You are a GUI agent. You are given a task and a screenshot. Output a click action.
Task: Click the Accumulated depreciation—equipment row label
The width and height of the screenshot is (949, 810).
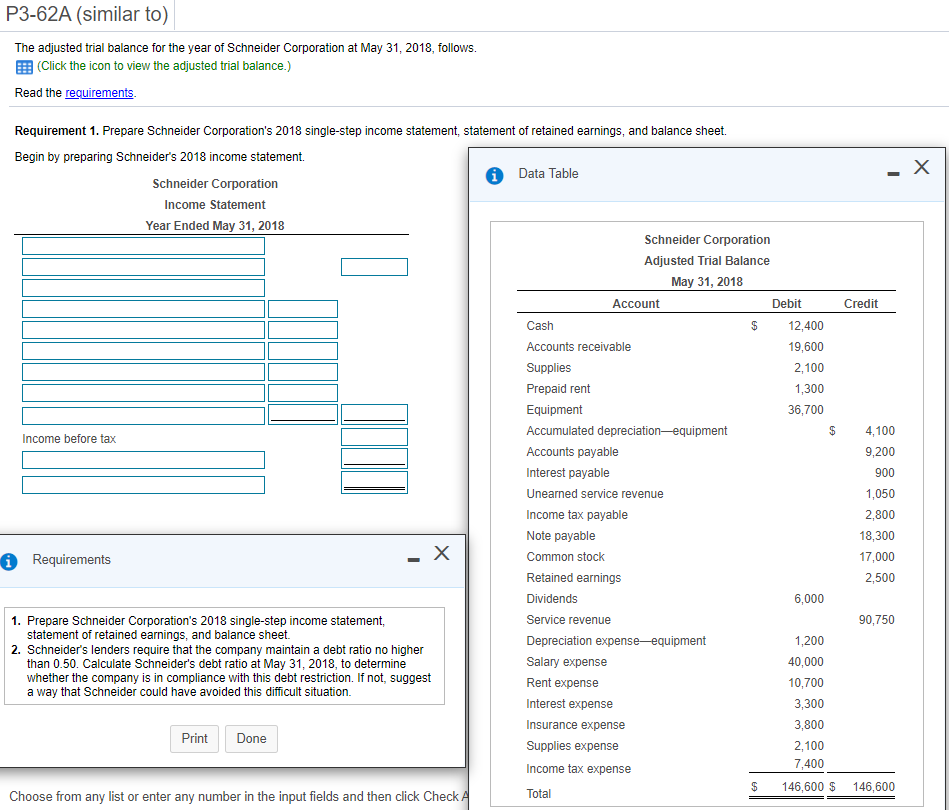(626, 430)
